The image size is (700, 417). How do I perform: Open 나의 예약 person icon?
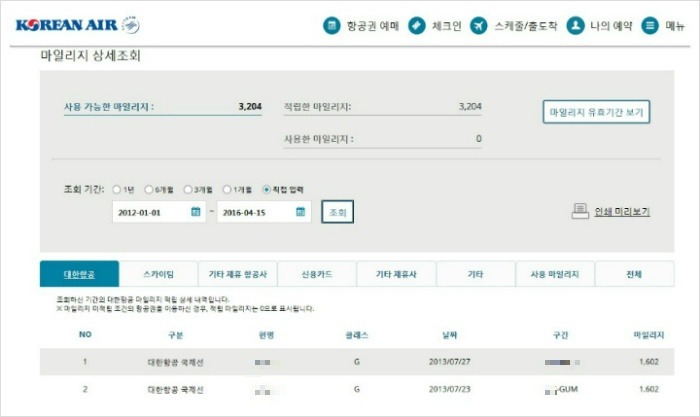(575, 25)
